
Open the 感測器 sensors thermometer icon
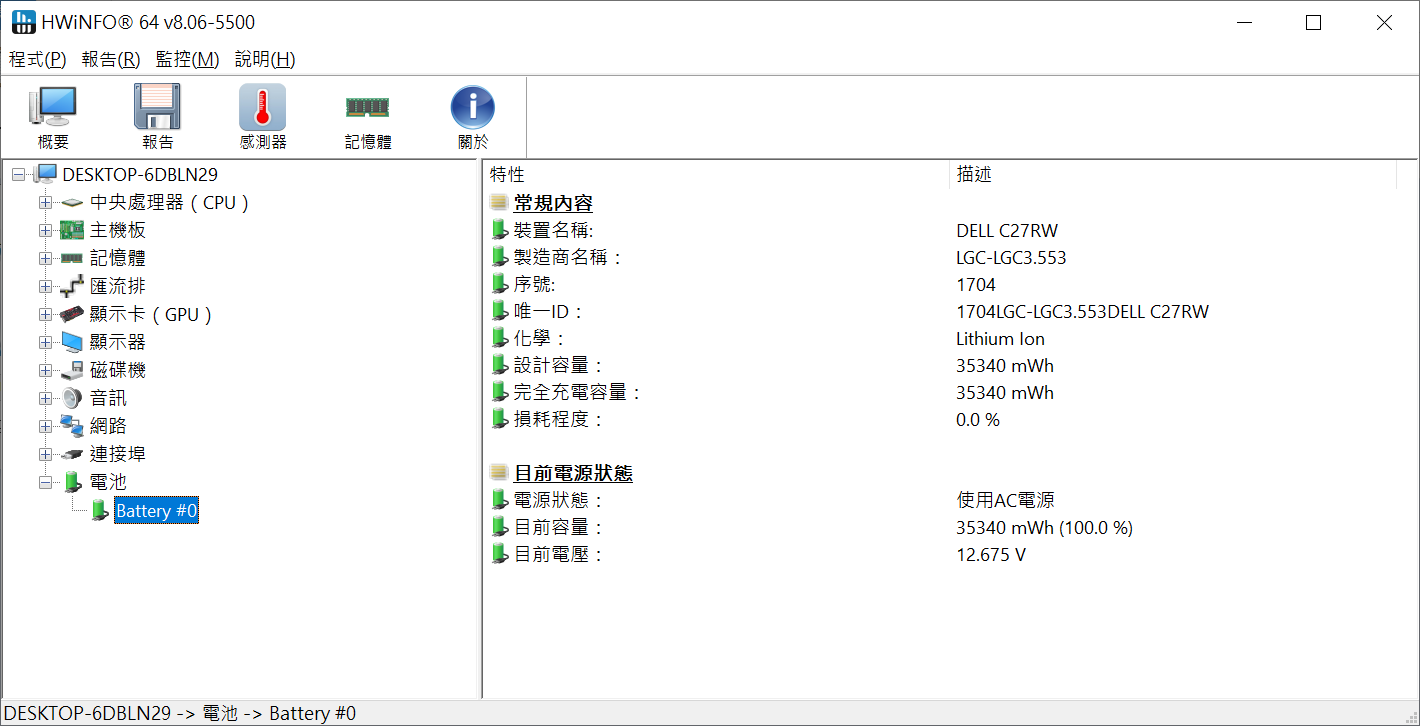pos(262,107)
